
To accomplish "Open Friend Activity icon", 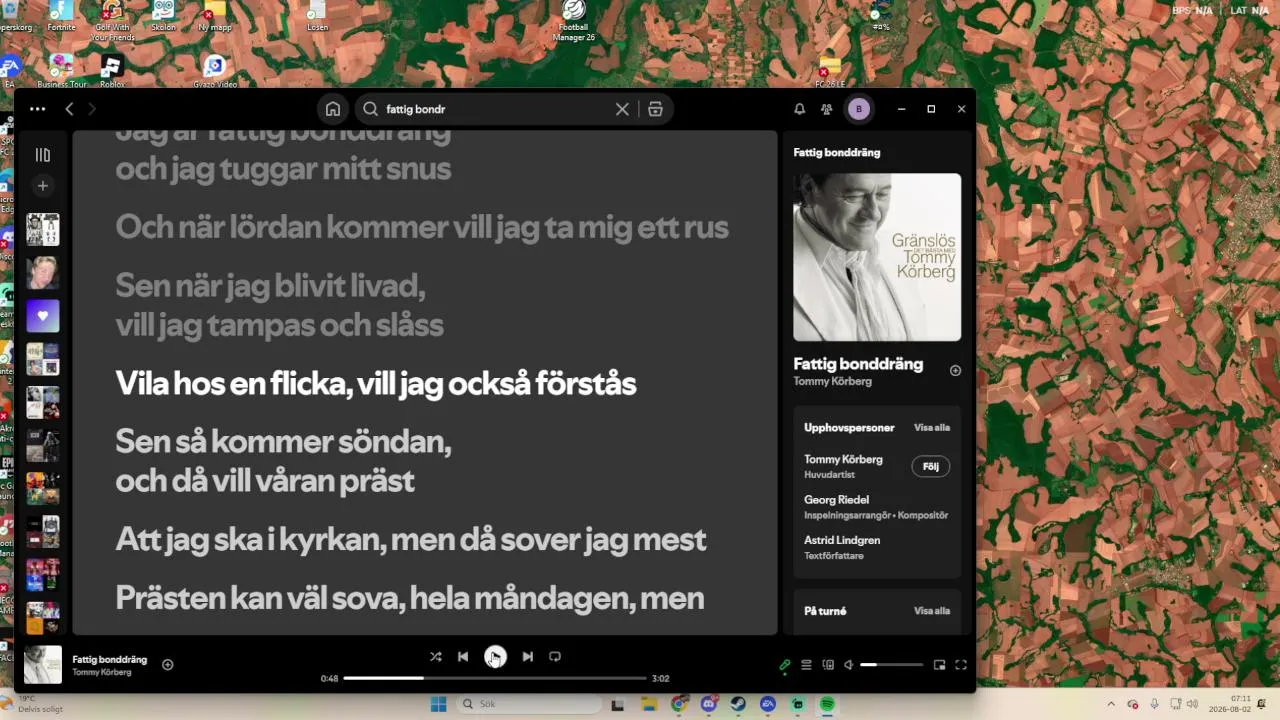I will pyautogui.click(x=826, y=109).
